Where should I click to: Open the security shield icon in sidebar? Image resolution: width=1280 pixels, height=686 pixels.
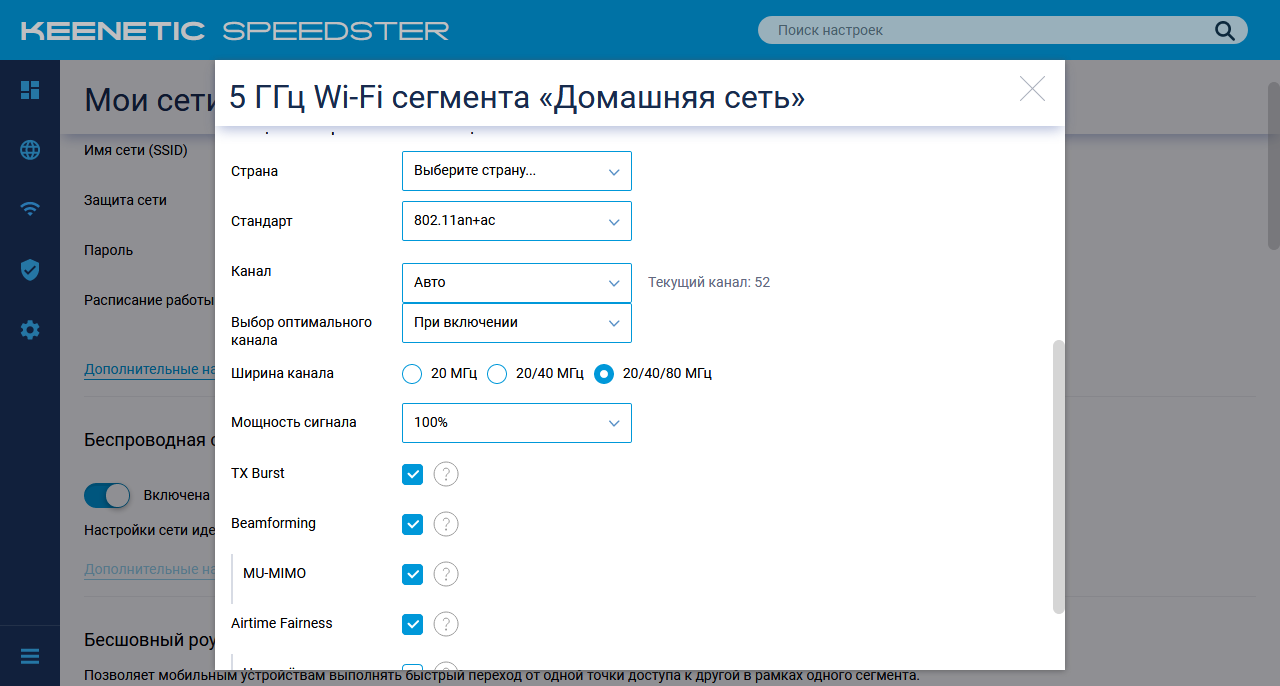[30, 269]
